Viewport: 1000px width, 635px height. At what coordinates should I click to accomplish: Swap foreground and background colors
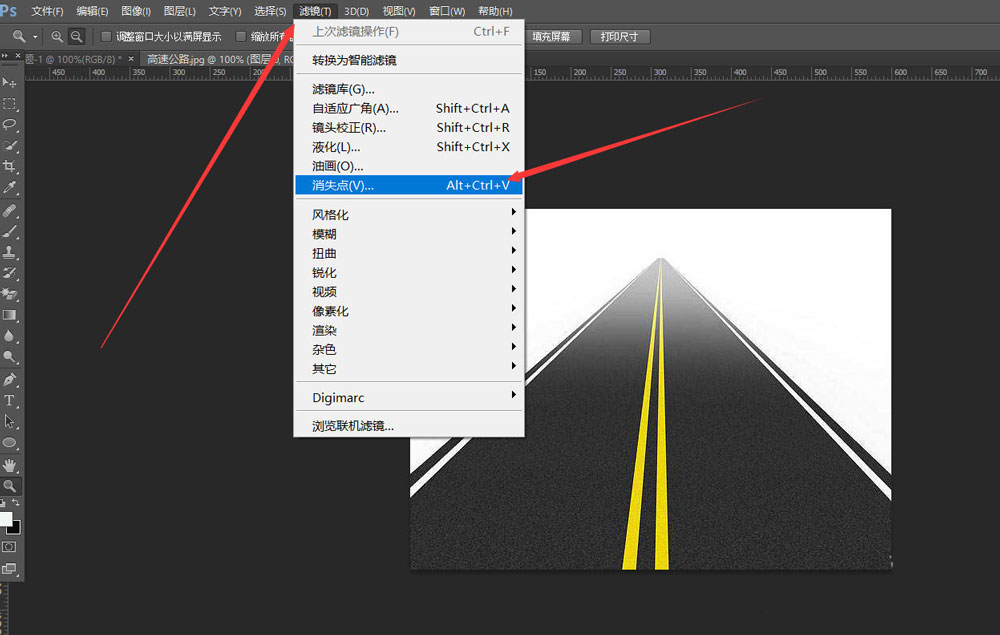(16, 503)
